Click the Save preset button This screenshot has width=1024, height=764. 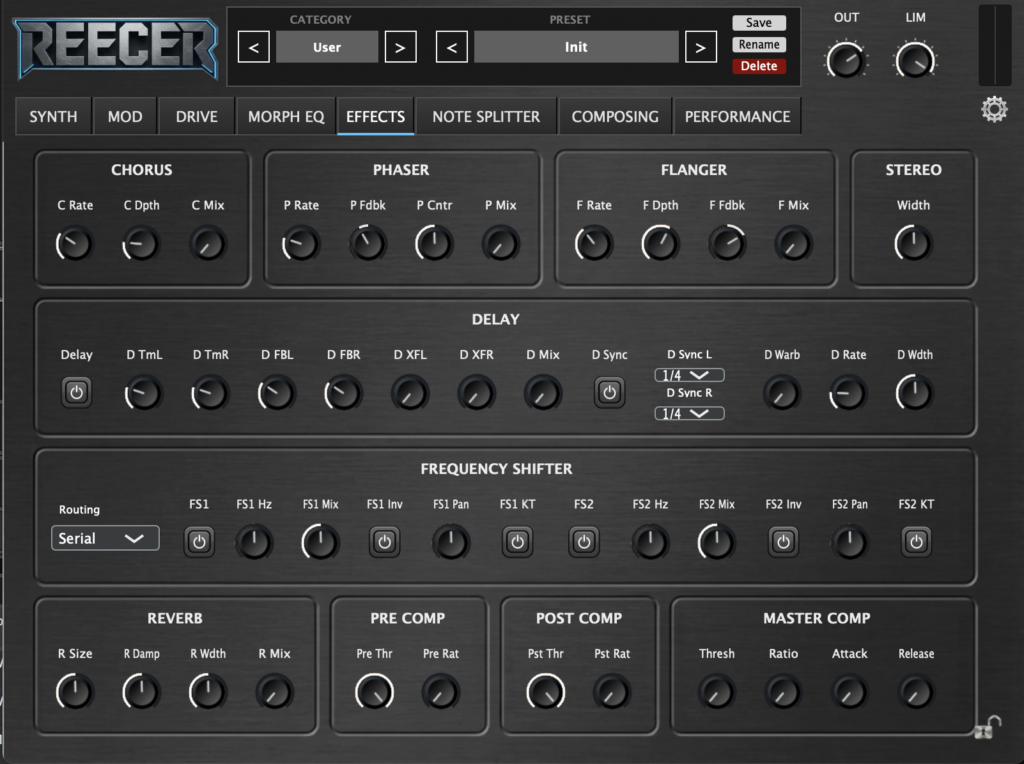758,23
